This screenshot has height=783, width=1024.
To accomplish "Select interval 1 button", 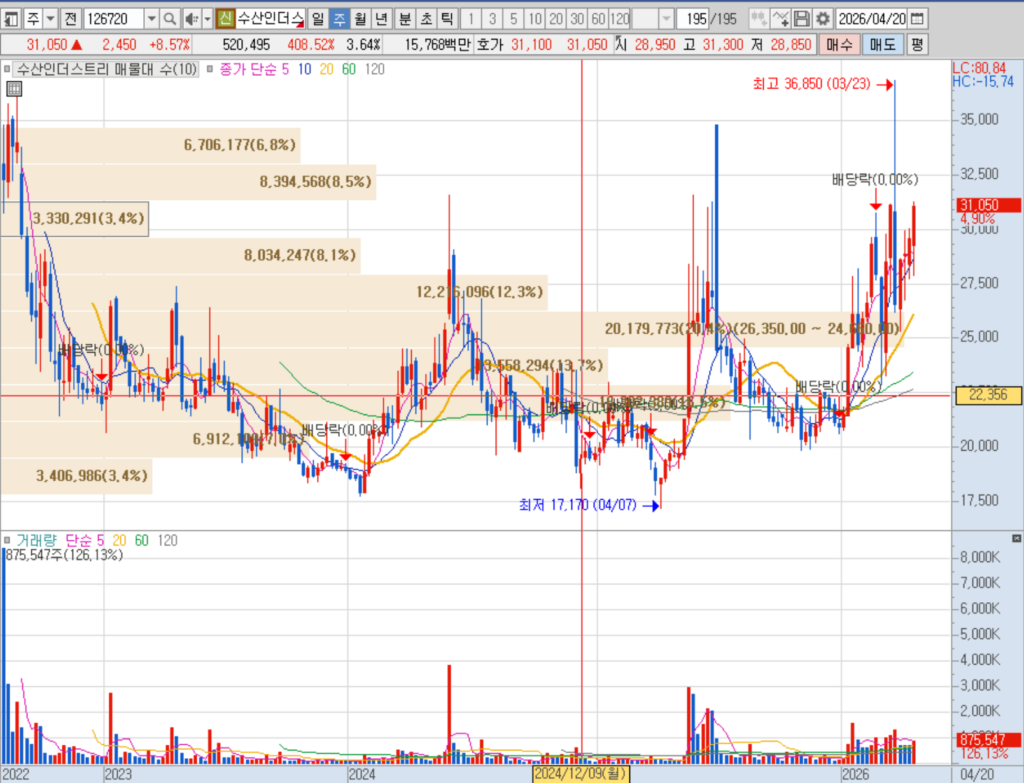I will click(471, 18).
